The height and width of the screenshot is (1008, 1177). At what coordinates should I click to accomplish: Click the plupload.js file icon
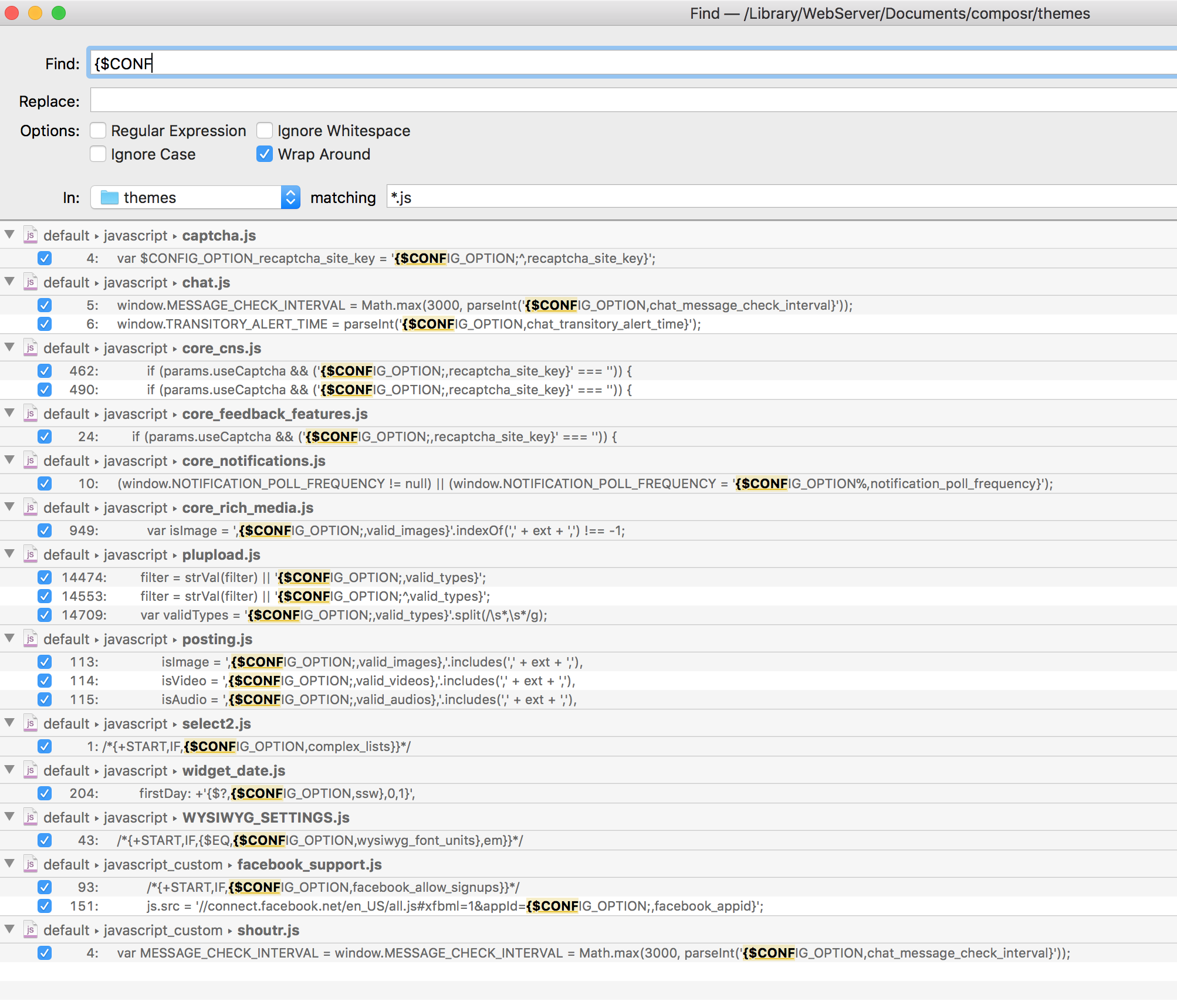point(31,554)
